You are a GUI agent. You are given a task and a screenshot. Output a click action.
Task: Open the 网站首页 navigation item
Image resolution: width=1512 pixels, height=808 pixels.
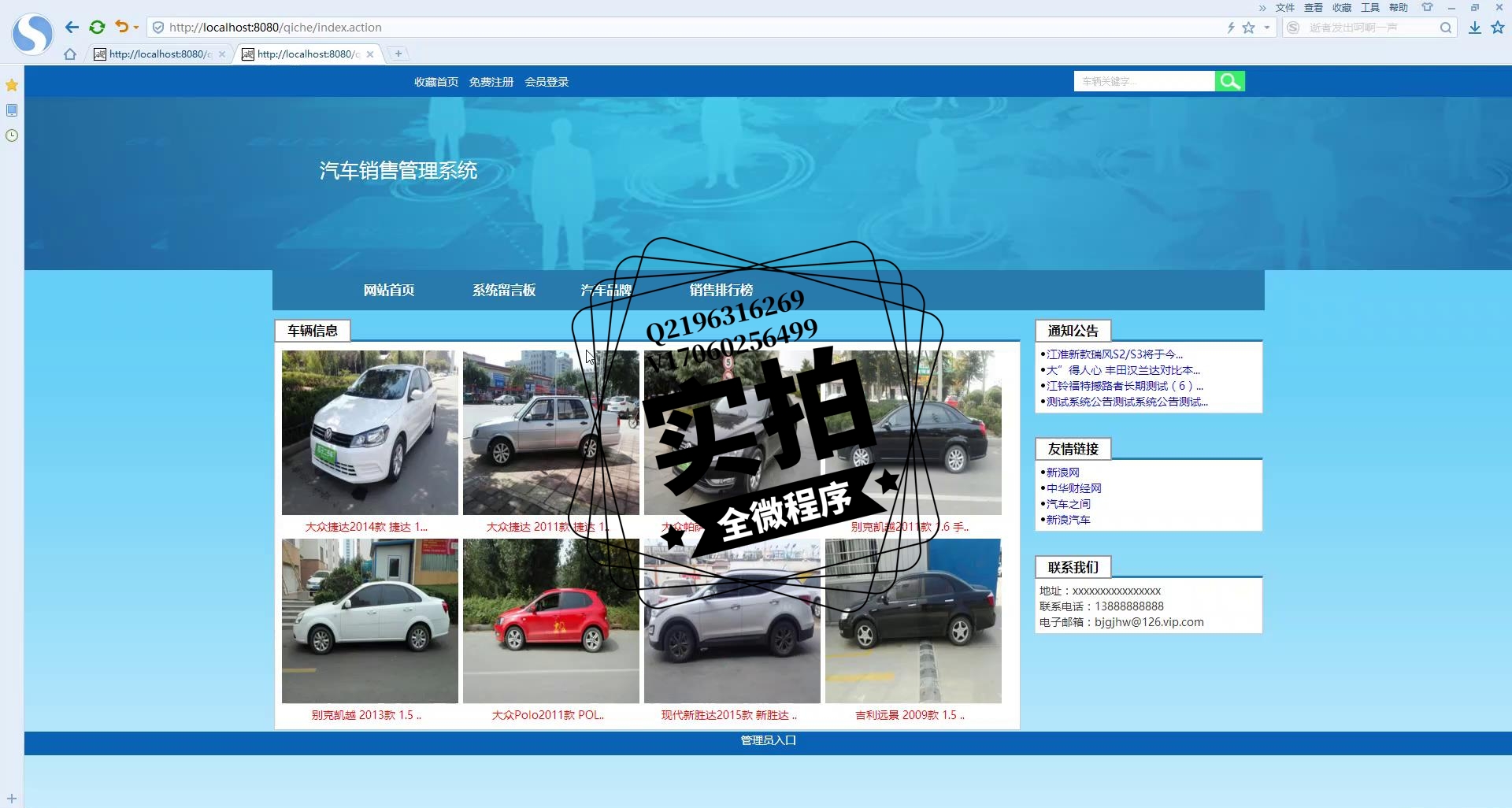tap(389, 290)
